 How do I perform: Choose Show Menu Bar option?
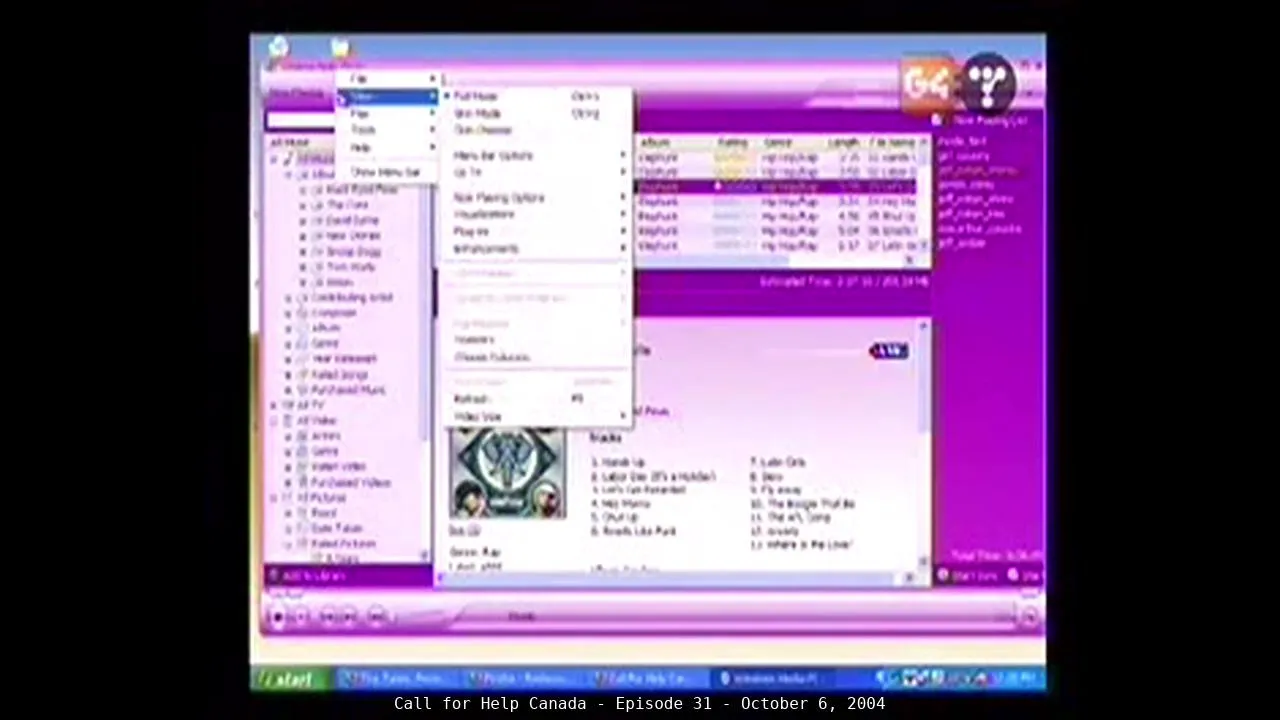point(385,172)
